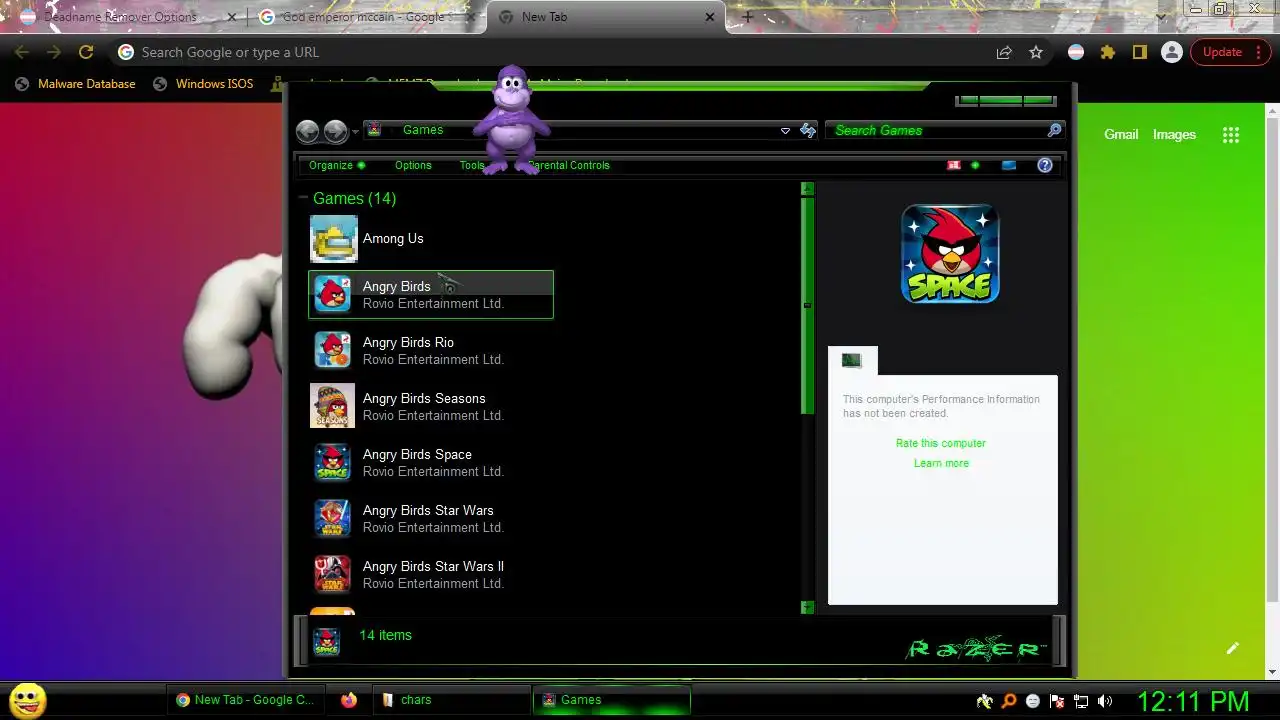Click the change view icon
This screenshot has width=1280, height=720.
[x=954, y=165]
